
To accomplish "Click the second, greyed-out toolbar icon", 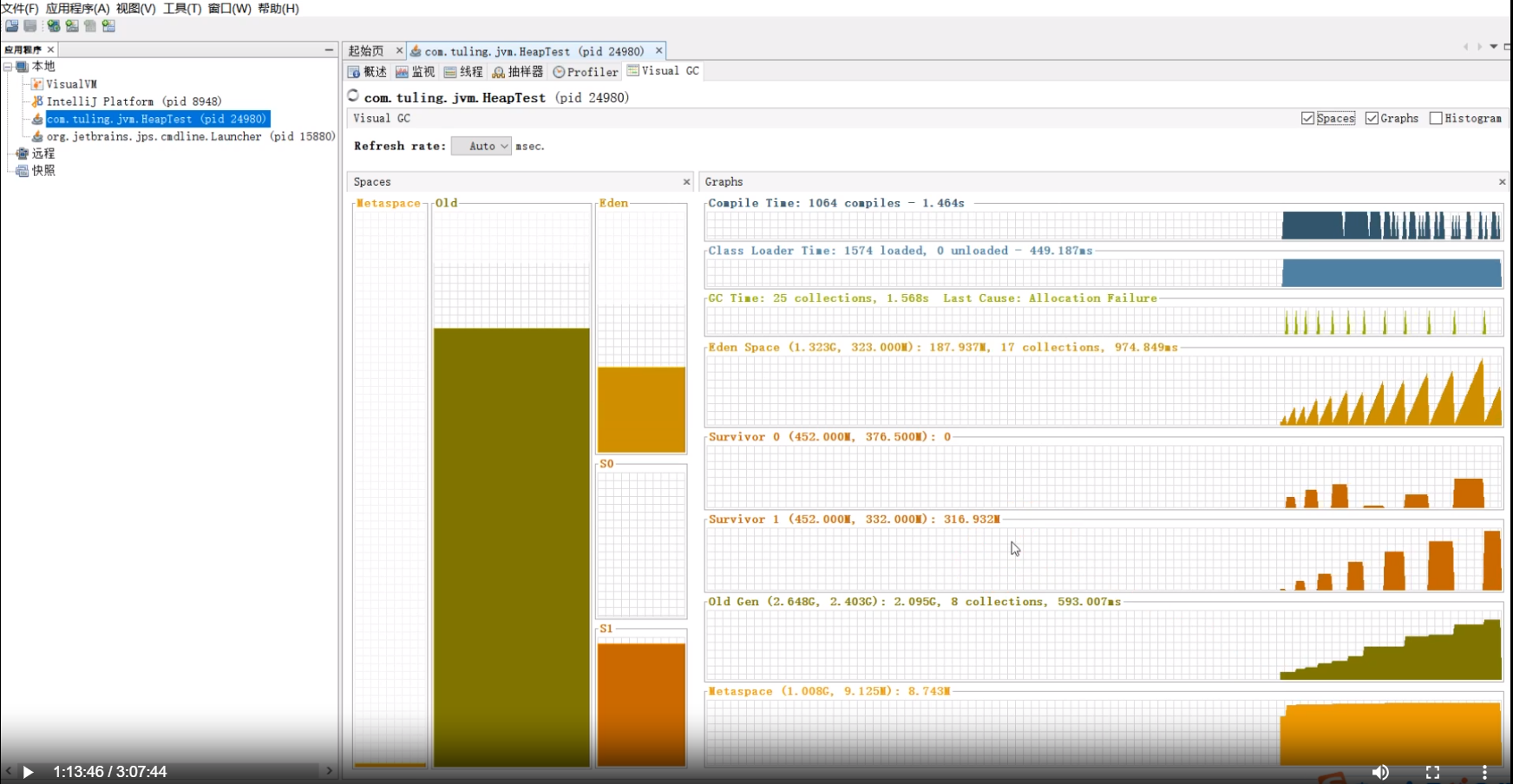I will [x=29, y=26].
